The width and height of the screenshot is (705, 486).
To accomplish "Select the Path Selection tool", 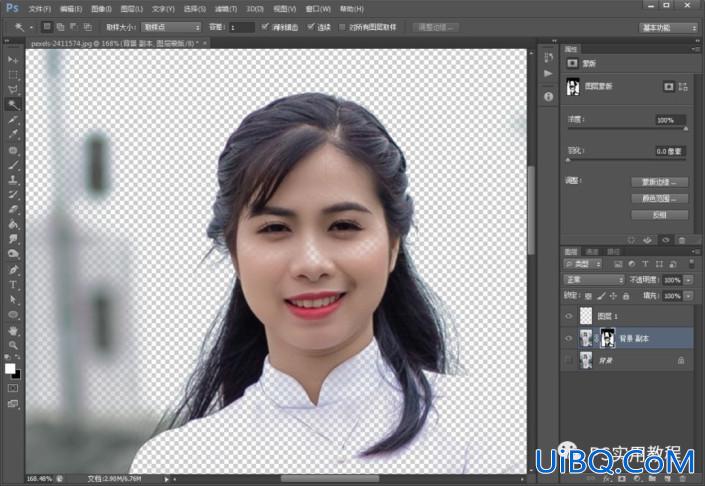I will [13, 299].
